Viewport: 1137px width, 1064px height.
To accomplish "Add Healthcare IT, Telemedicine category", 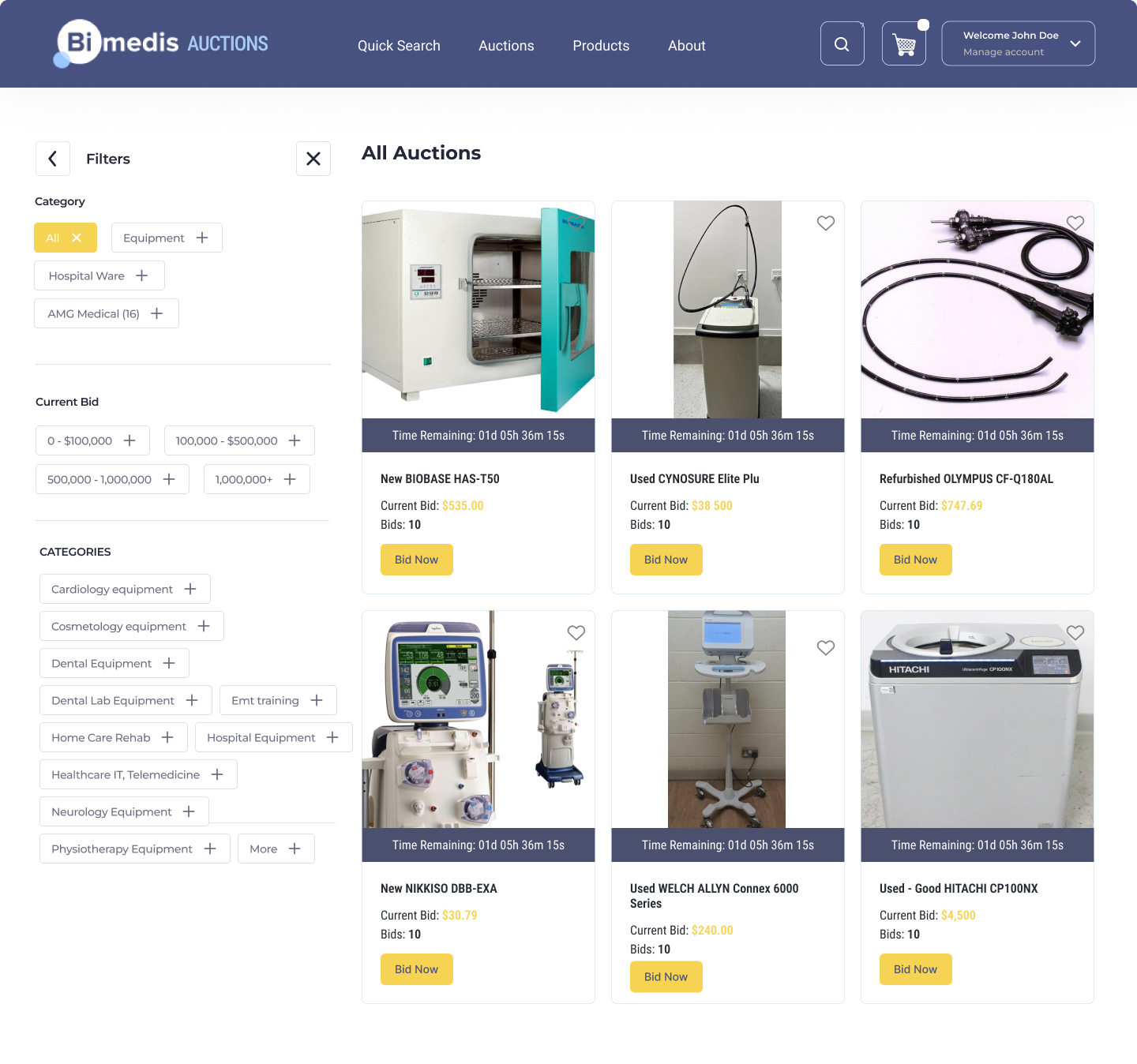I will 138,774.
